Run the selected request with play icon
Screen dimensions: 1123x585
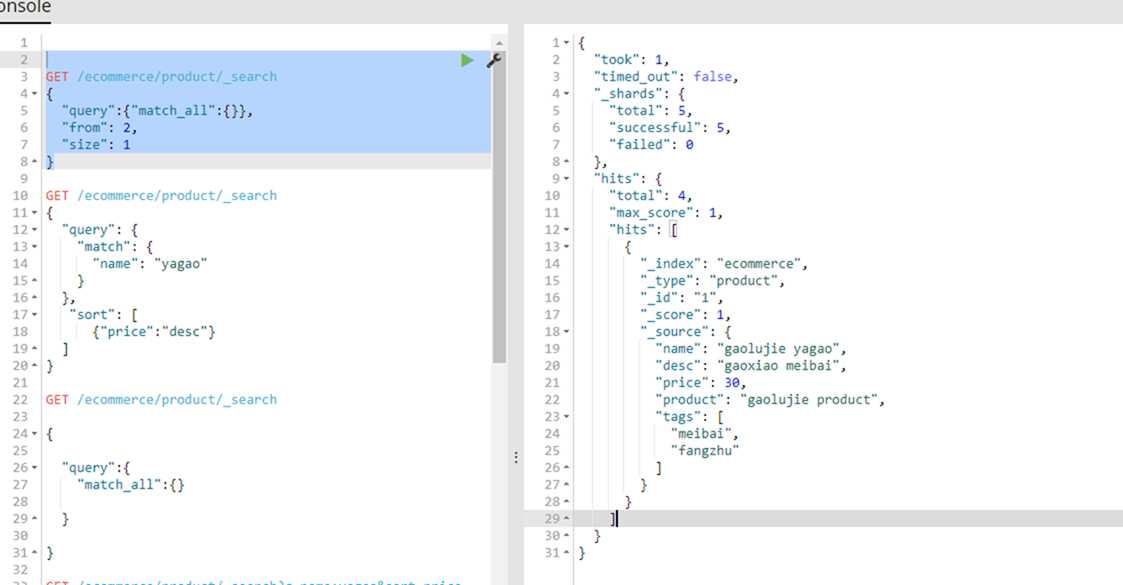(x=467, y=60)
